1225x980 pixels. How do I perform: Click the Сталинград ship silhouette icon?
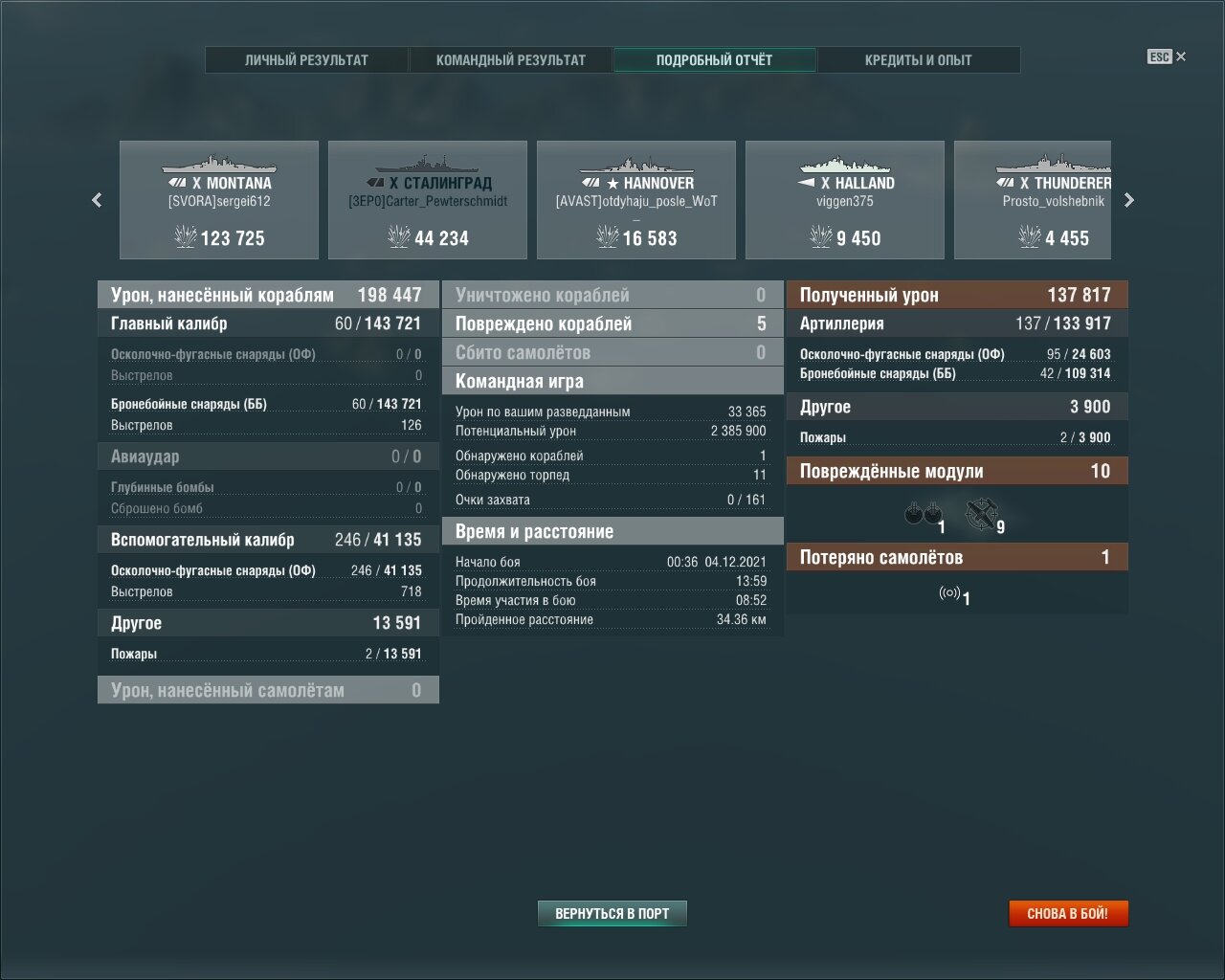(x=427, y=164)
